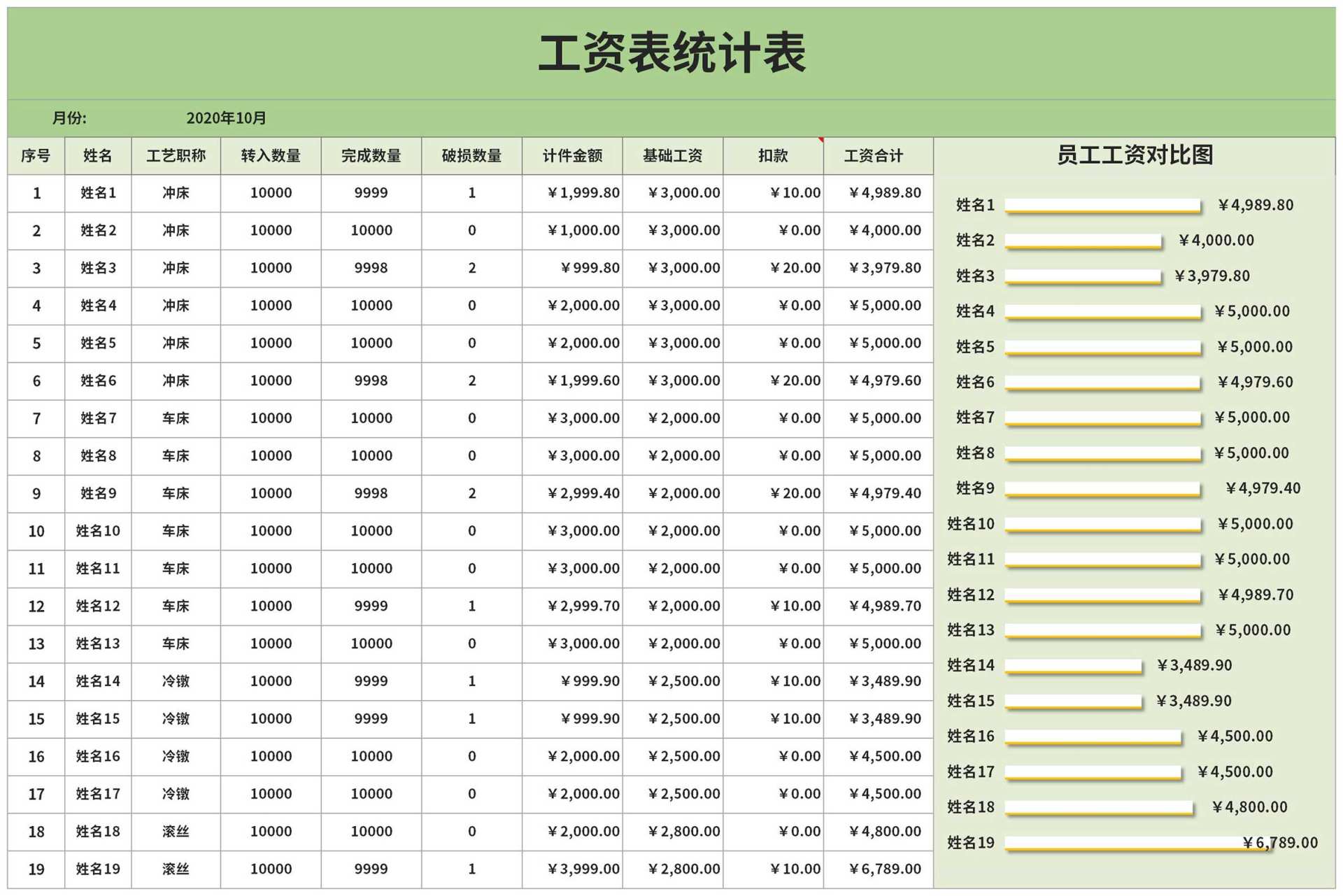Click chart axis label 姓名18
Image resolution: width=1343 pixels, height=896 pixels.
970,807
